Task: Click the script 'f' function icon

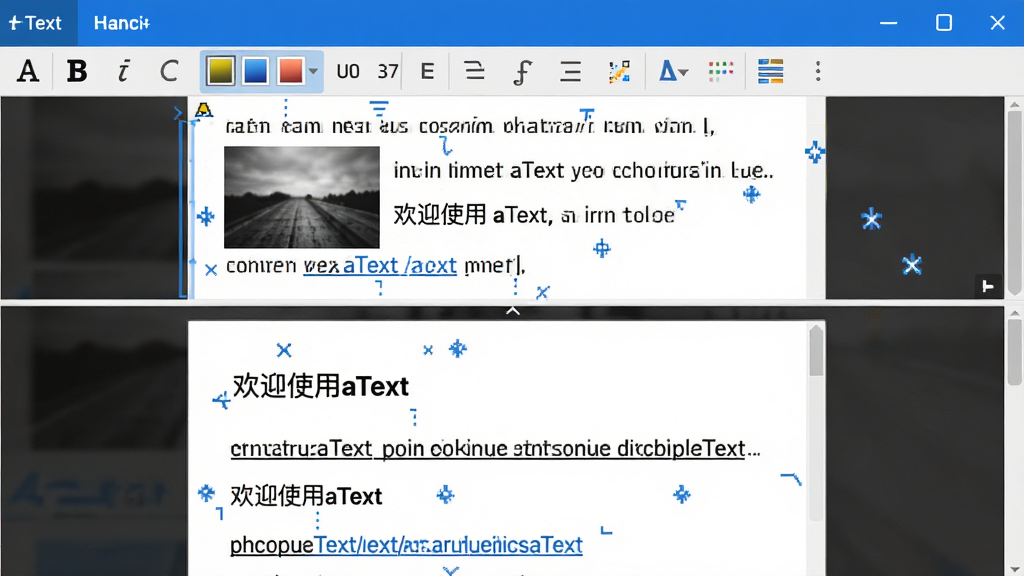Action: (x=522, y=72)
